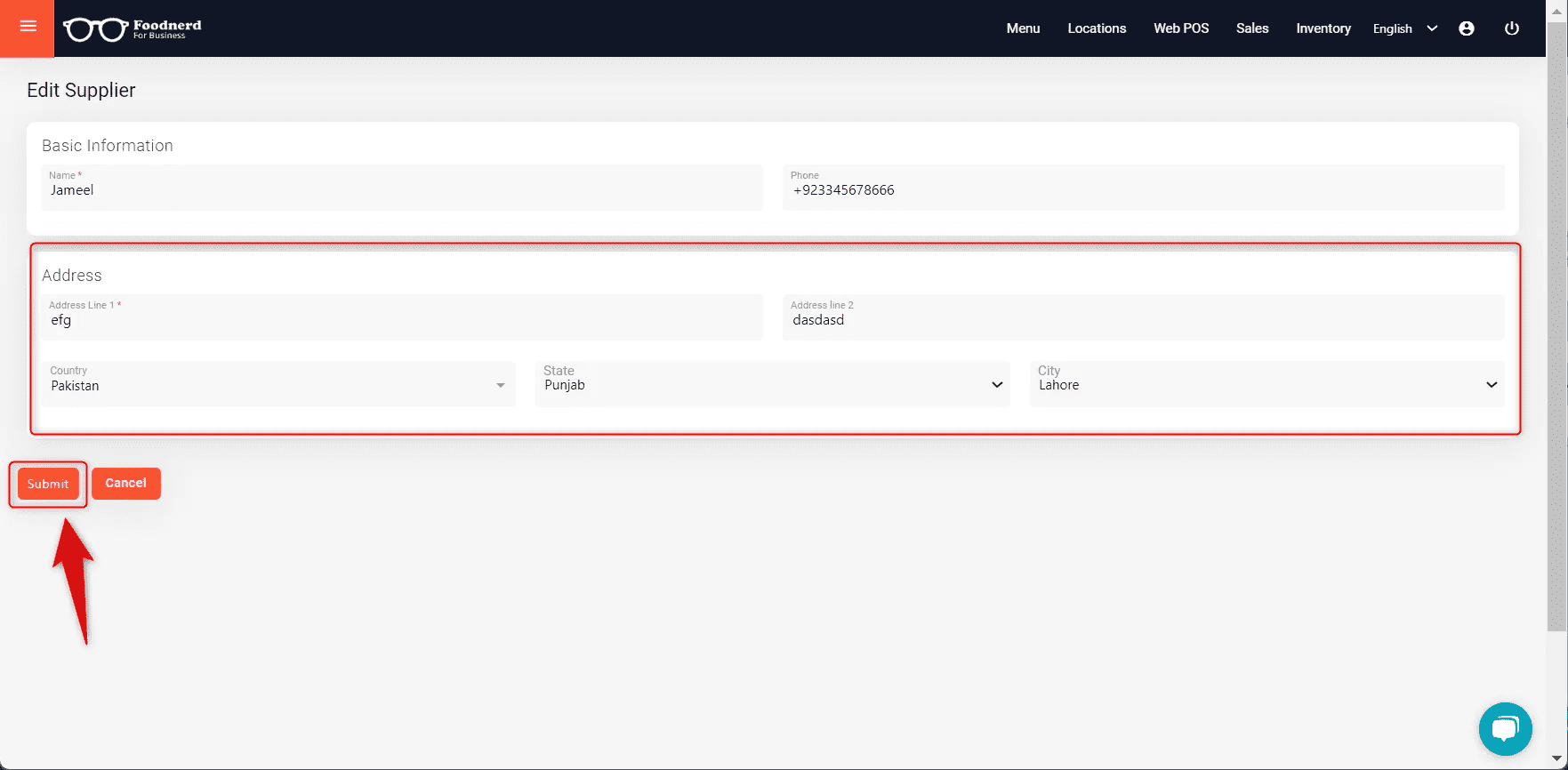Open the Country dropdown showing Pakistan
The width and height of the screenshot is (1568, 770).
point(278,384)
